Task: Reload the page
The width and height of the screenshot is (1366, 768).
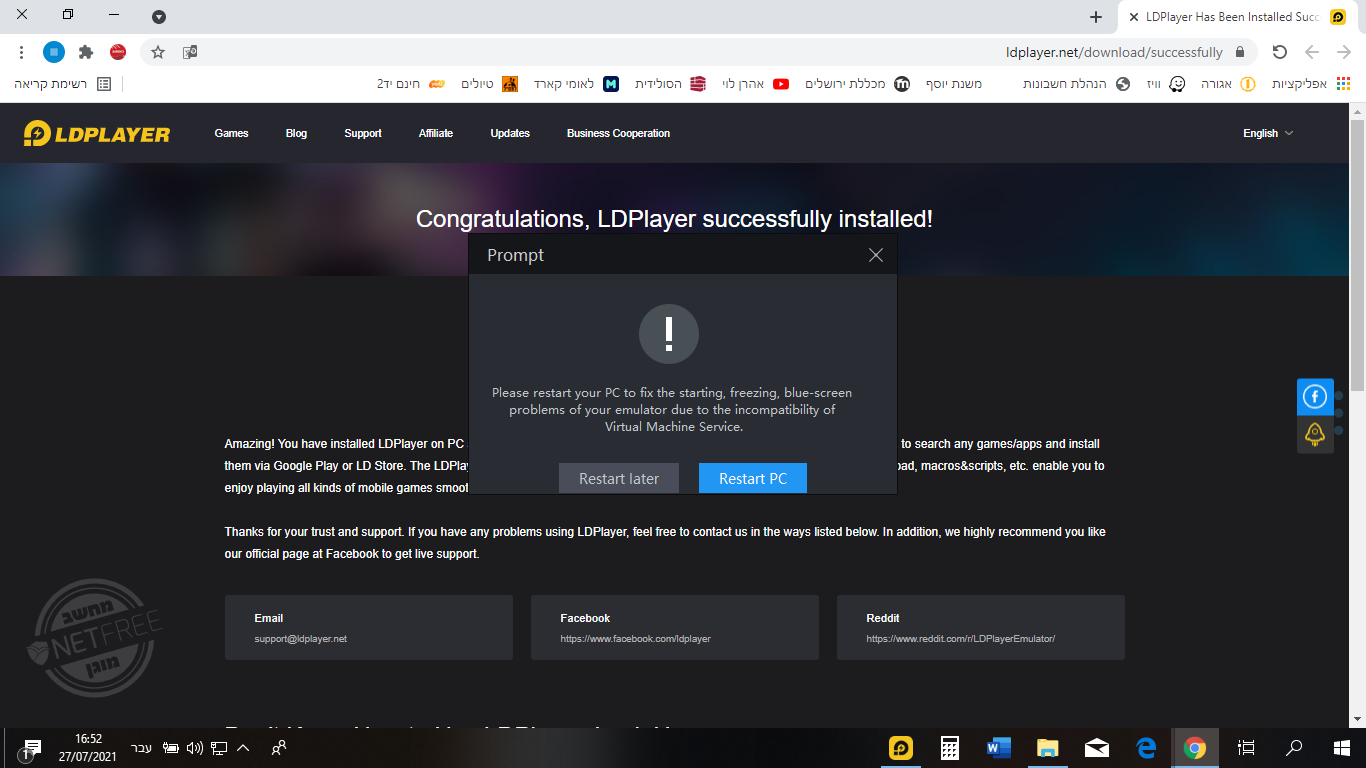Action: coord(1280,52)
